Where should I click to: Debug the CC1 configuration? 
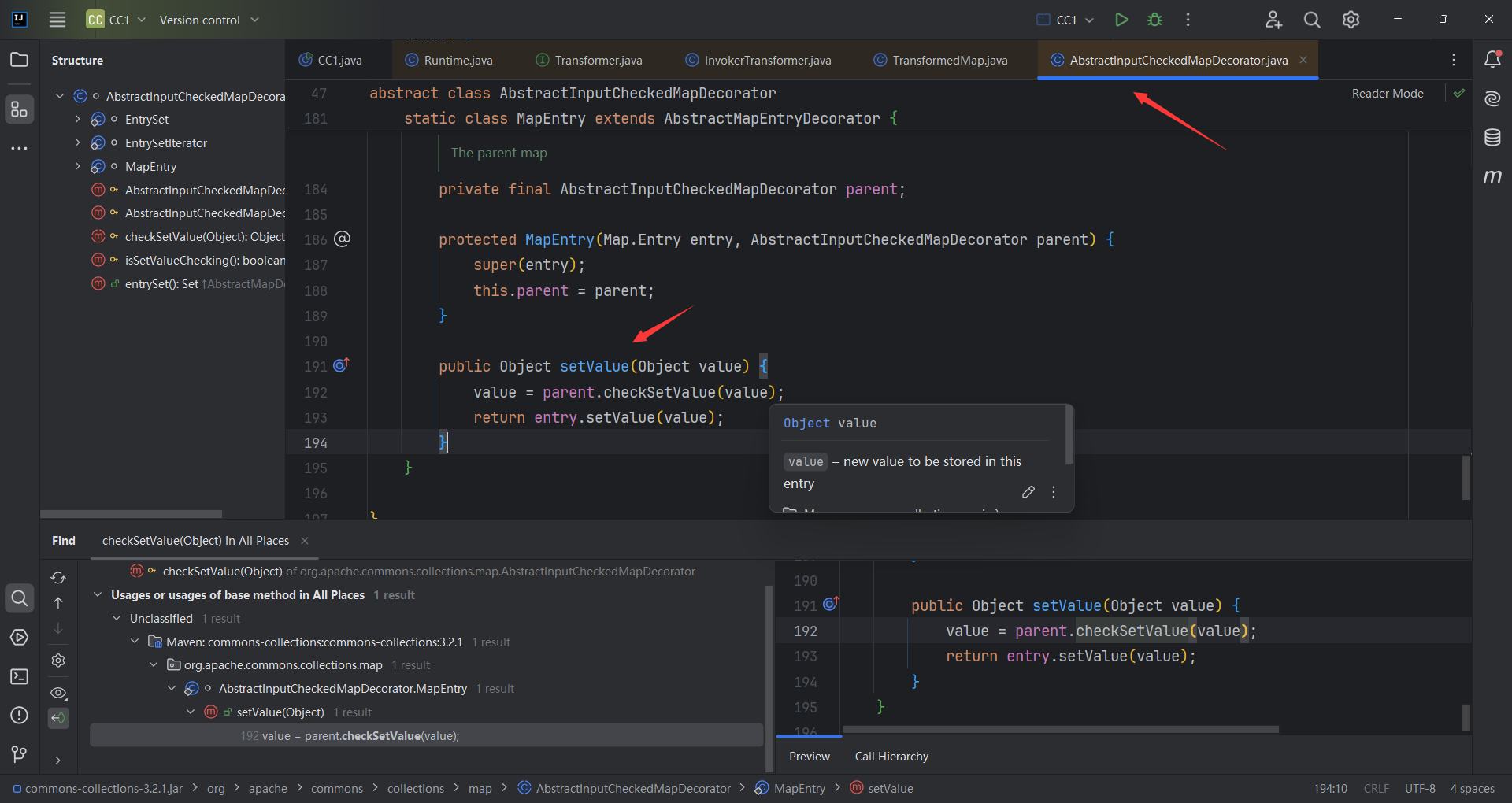coord(1154,20)
